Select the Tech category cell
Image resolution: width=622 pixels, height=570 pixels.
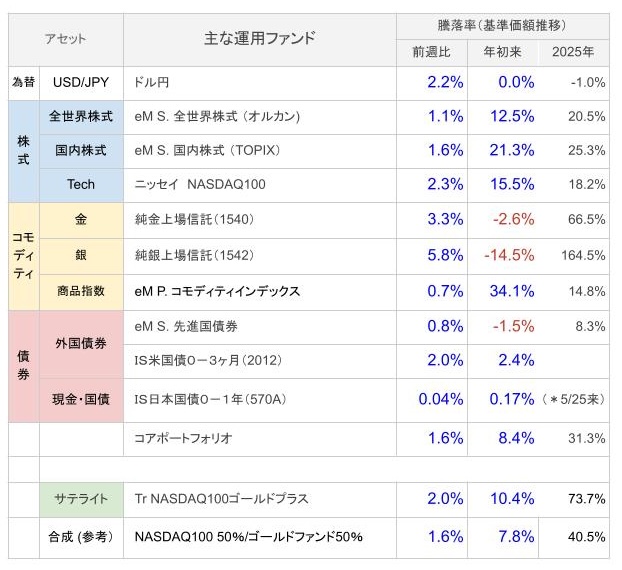click(81, 185)
